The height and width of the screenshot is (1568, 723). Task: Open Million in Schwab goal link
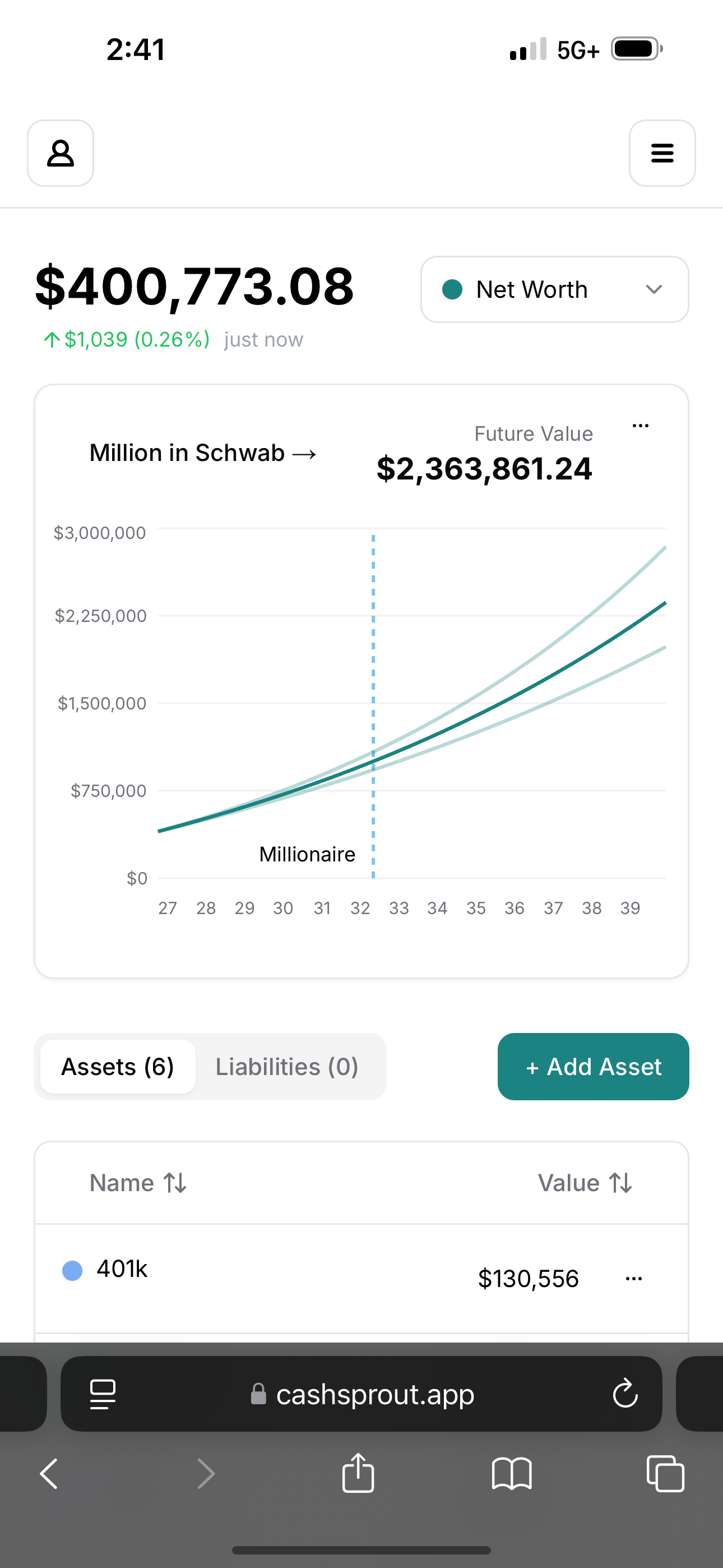tap(203, 453)
